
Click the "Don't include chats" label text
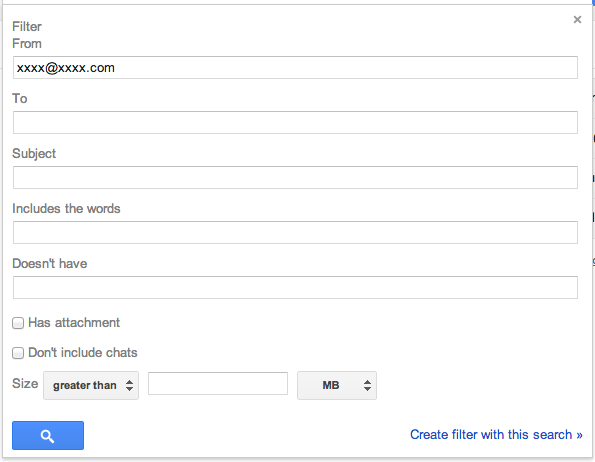coord(83,353)
